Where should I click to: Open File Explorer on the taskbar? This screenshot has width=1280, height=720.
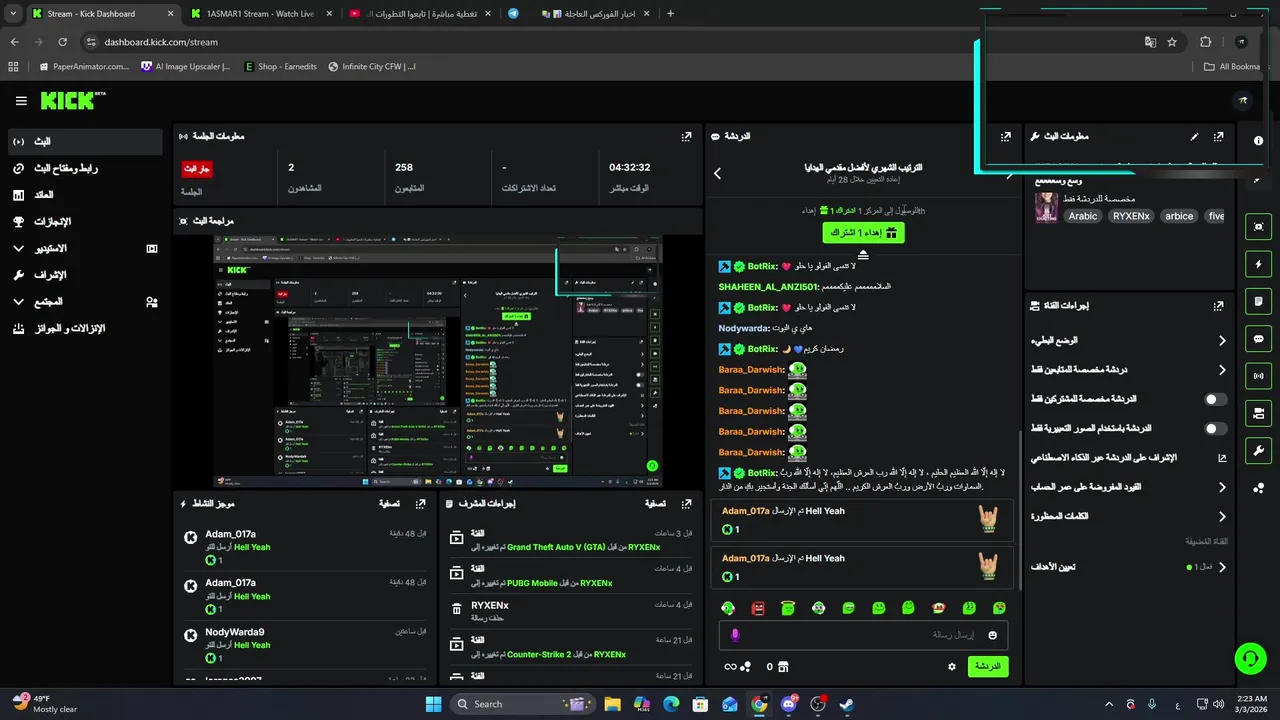click(x=612, y=704)
